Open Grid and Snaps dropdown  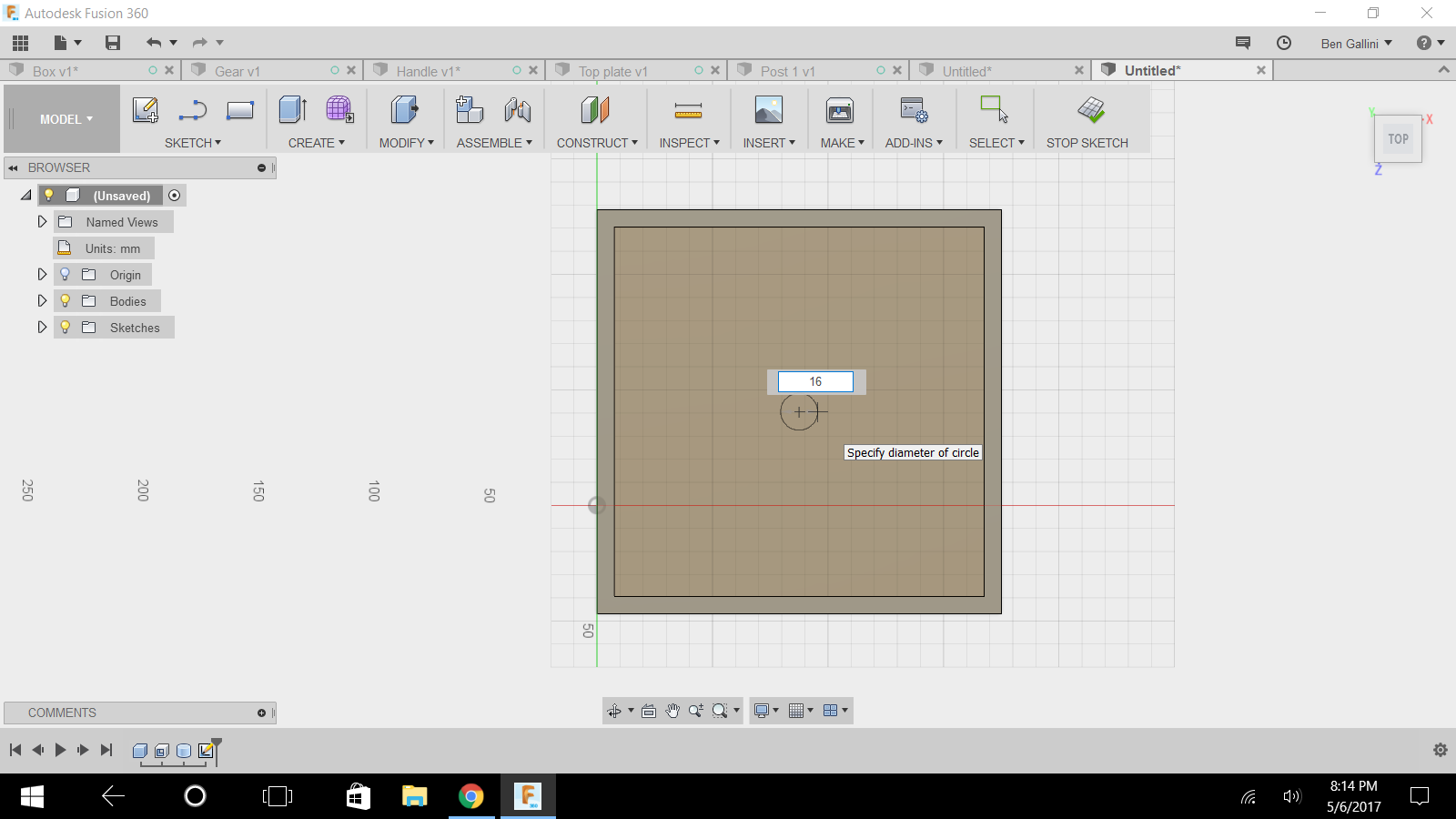(801, 711)
